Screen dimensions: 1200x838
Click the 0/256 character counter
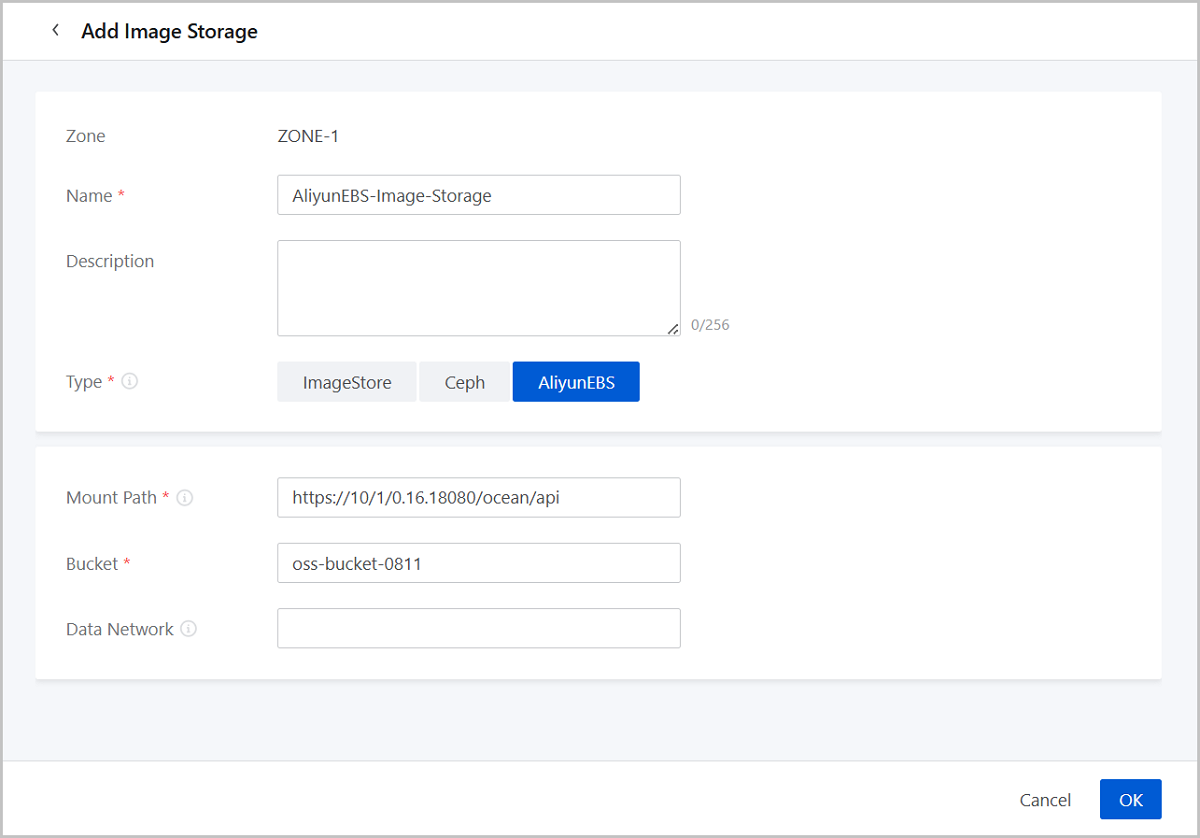[x=710, y=325]
